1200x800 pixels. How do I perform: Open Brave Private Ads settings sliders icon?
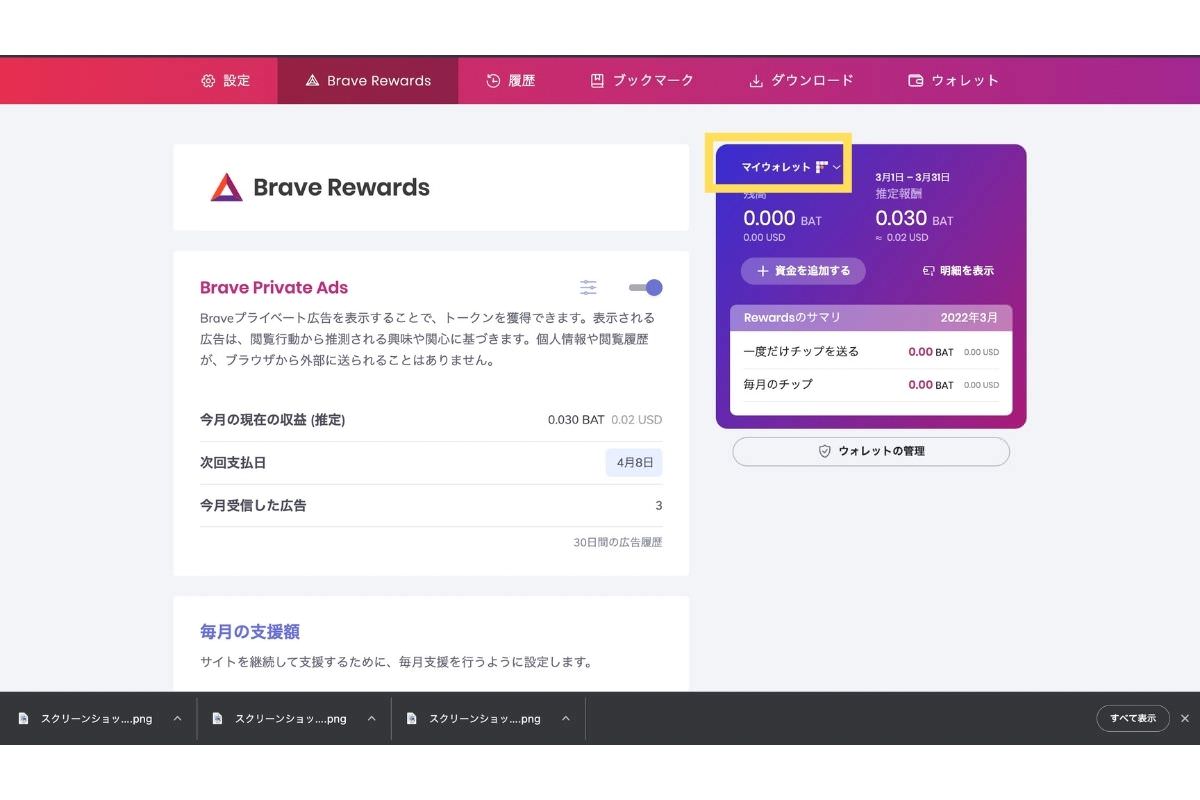click(x=588, y=288)
